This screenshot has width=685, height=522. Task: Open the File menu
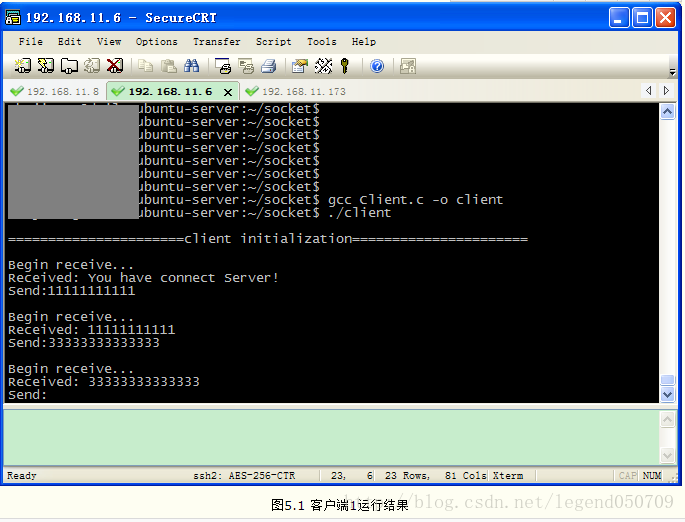[x=30, y=42]
